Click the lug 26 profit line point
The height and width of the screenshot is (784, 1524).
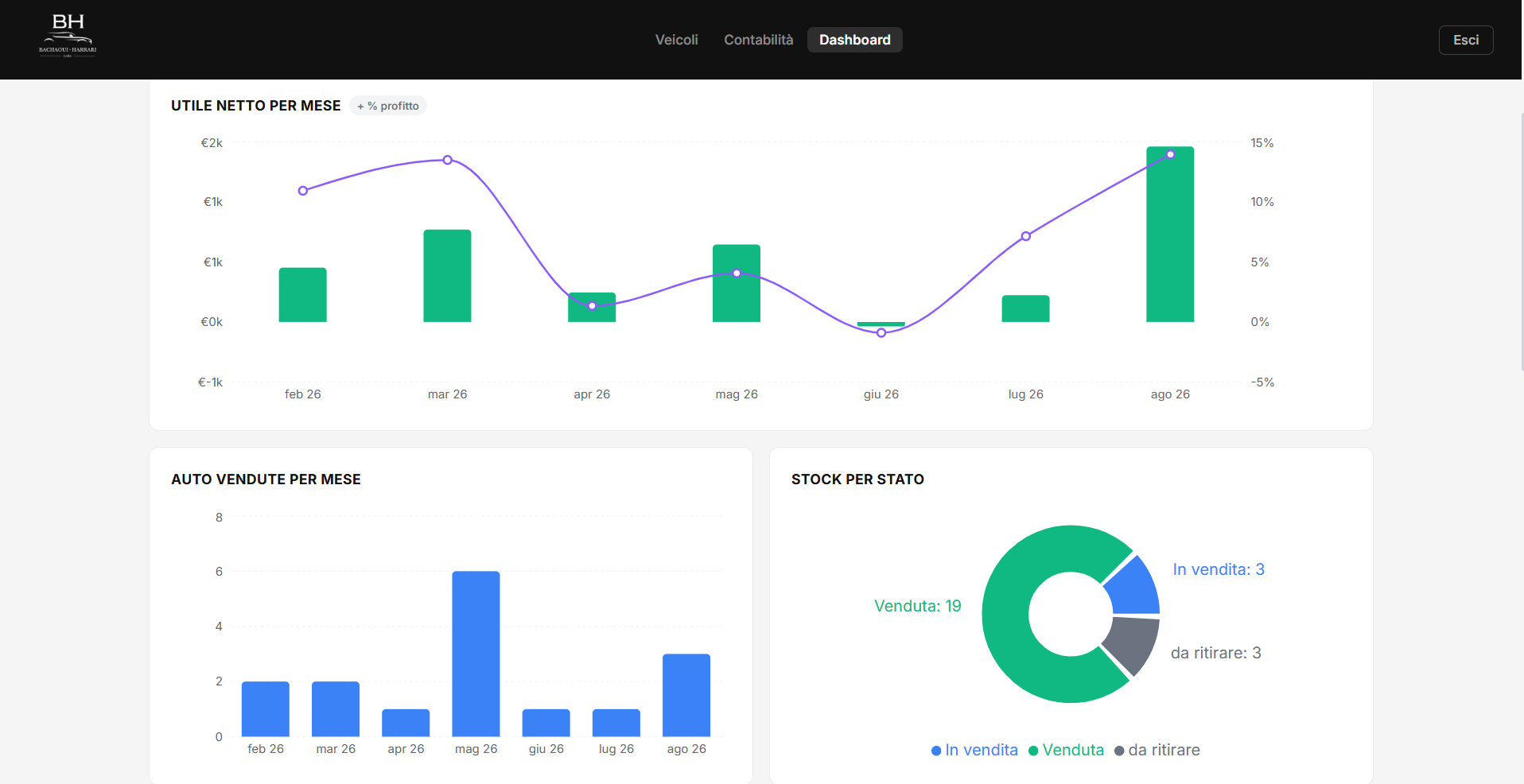point(1026,236)
